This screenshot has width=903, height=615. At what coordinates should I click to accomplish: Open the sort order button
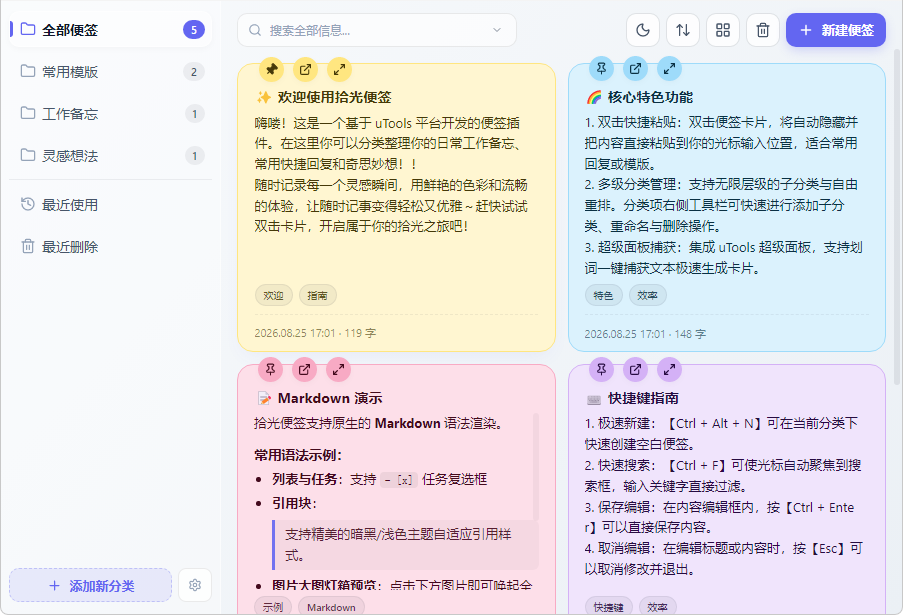pos(683,30)
